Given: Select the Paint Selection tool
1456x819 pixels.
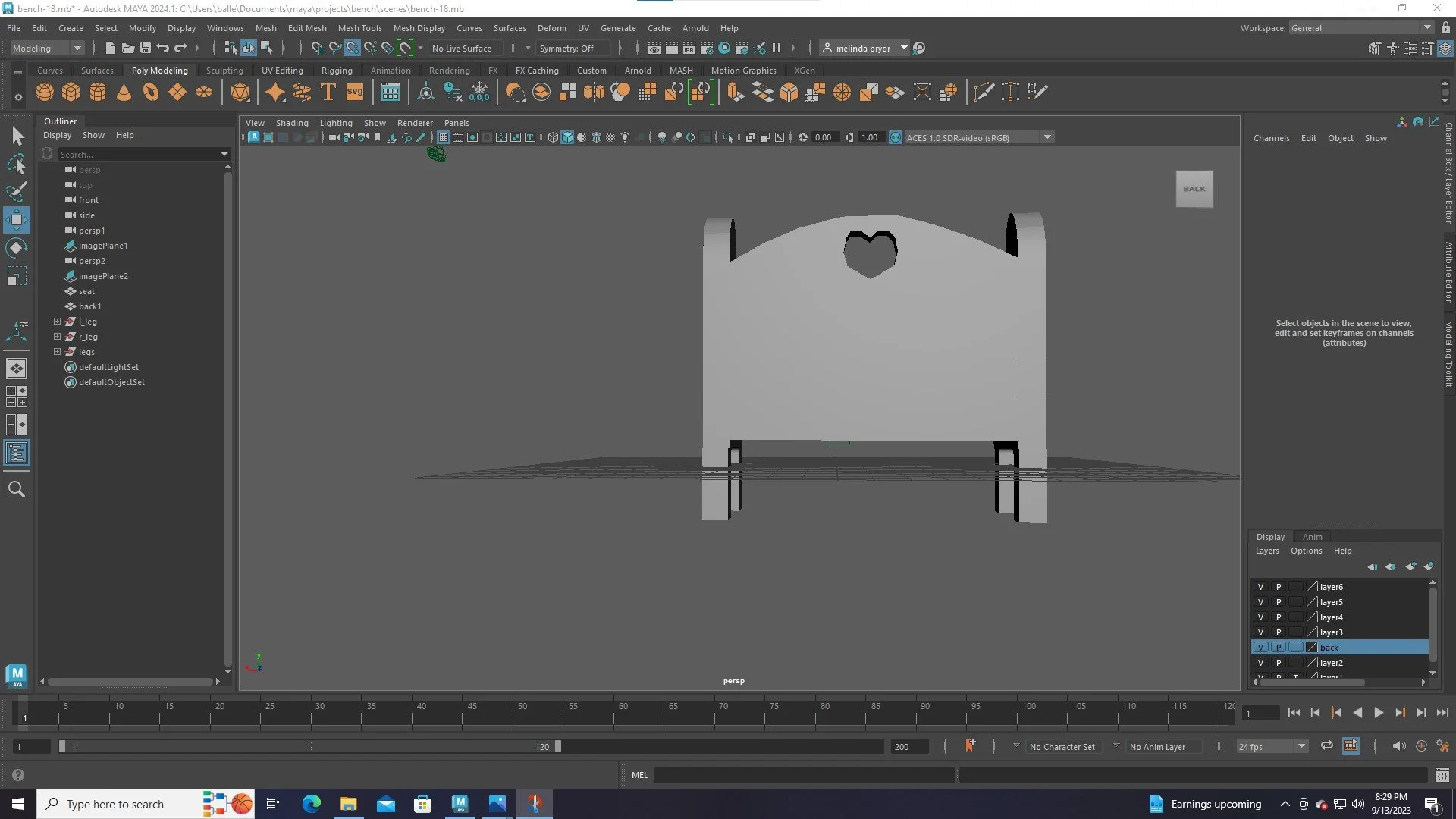Looking at the screenshot, I should [17, 192].
